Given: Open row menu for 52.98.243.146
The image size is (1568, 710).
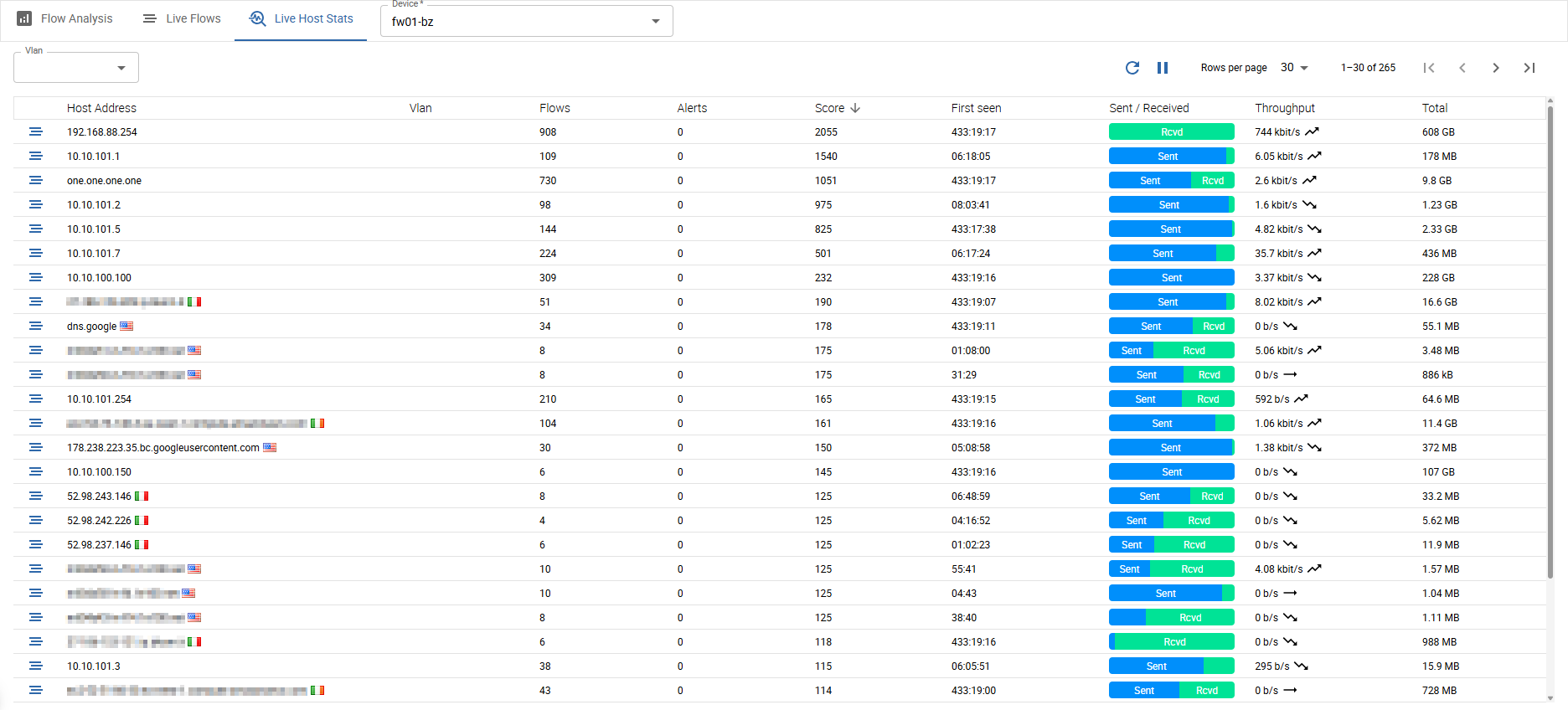Looking at the screenshot, I should [35, 496].
